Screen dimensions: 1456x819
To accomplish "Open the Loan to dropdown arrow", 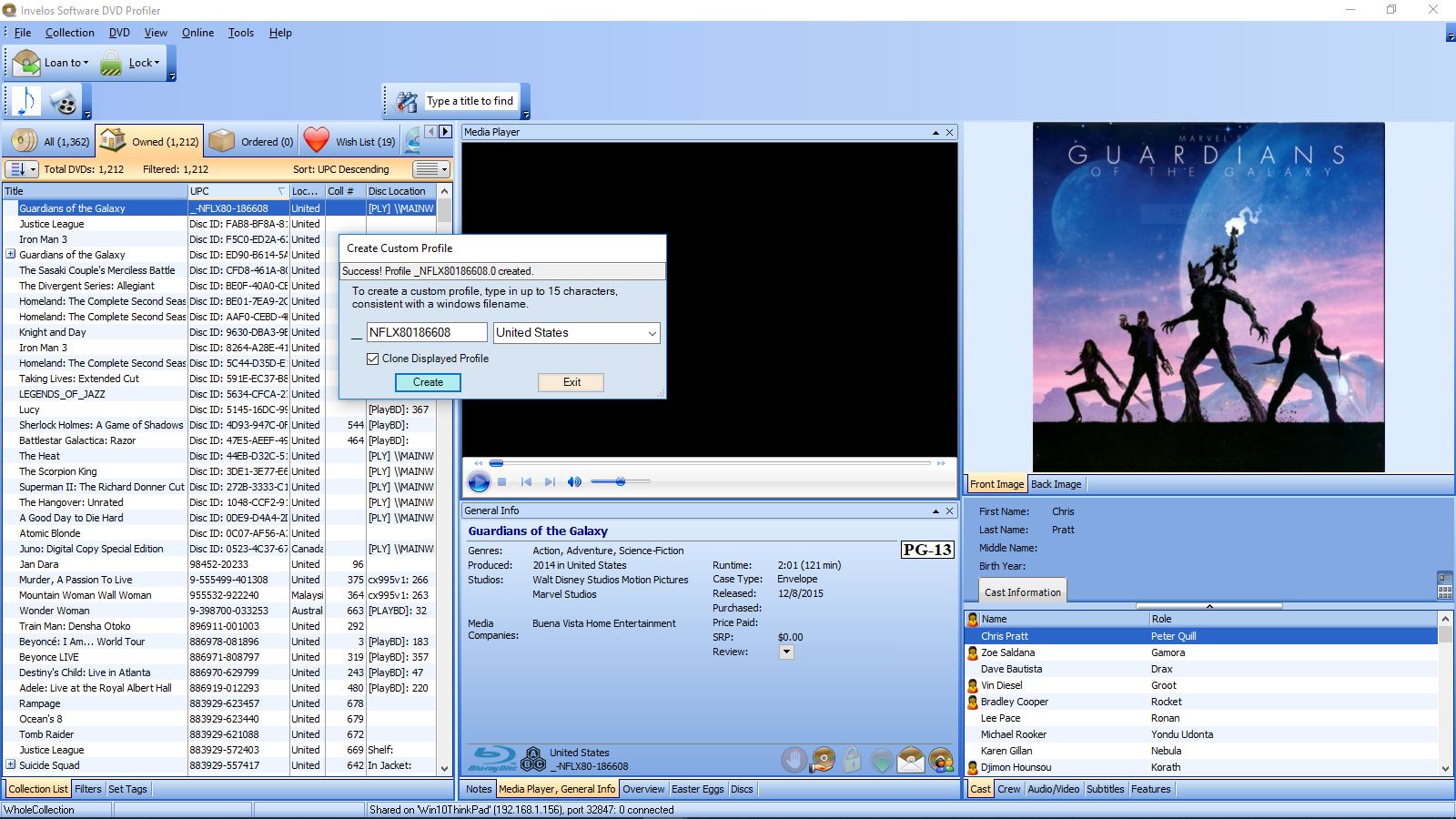I will [x=86, y=63].
